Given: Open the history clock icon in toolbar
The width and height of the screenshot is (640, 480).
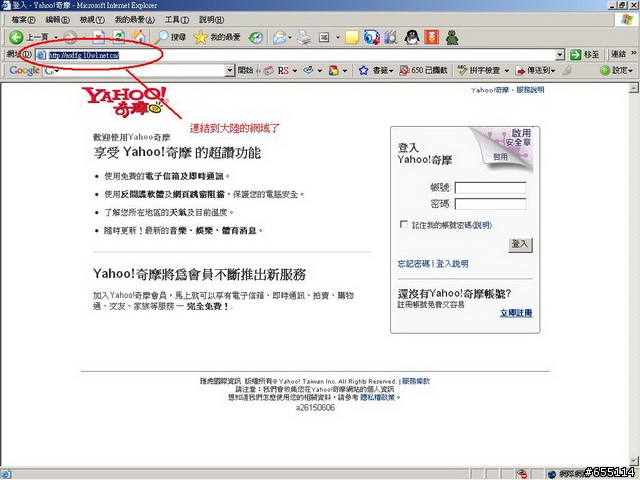Looking at the screenshot, I should pos(256,38).
